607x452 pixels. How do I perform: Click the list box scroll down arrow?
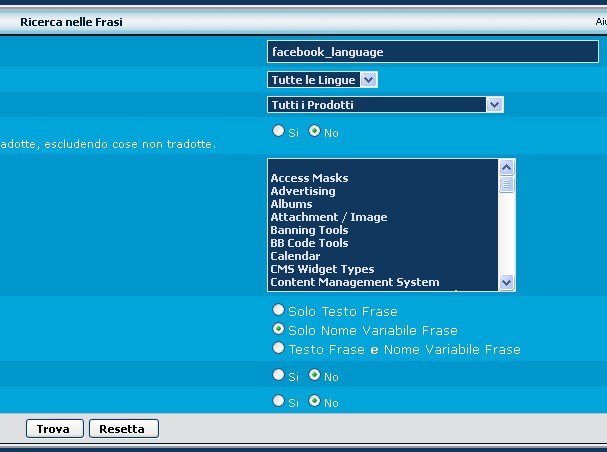507,283
